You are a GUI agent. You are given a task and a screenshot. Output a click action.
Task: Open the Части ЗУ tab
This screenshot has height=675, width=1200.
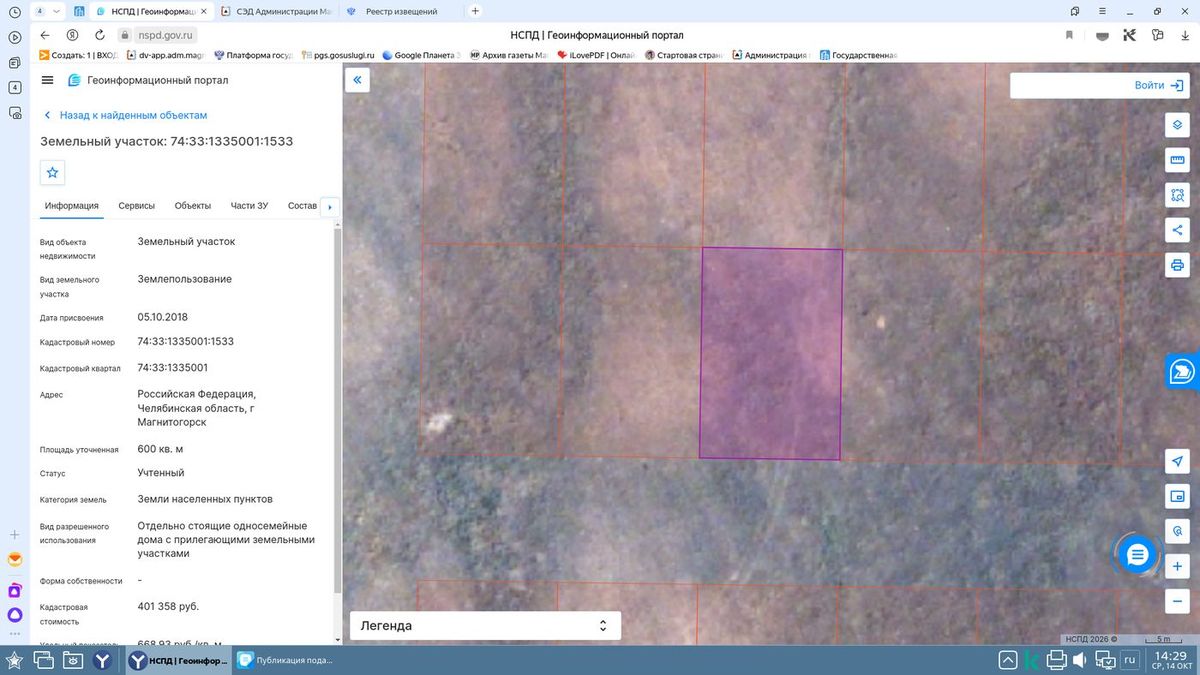pos(249,206)
